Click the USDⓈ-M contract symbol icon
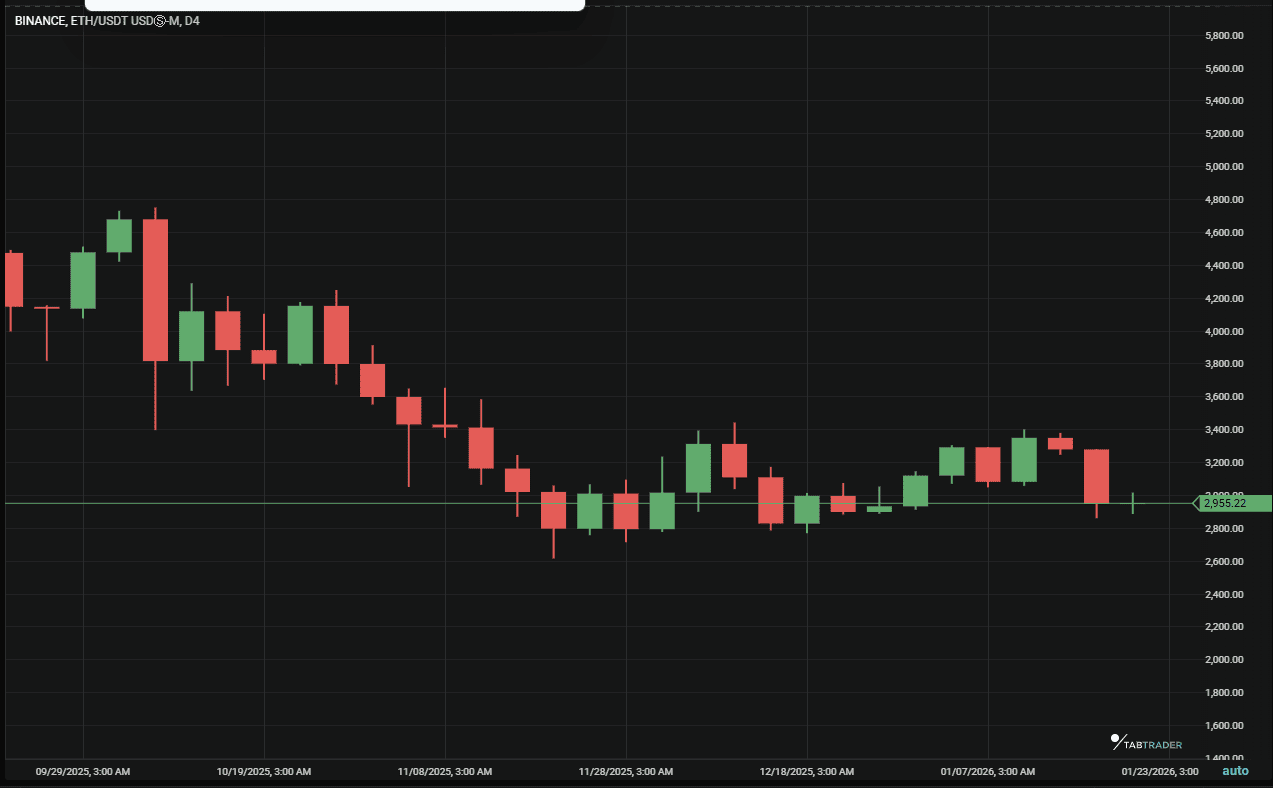The height and width of the screenshot is (788, 1273). [x=157, y=19]
